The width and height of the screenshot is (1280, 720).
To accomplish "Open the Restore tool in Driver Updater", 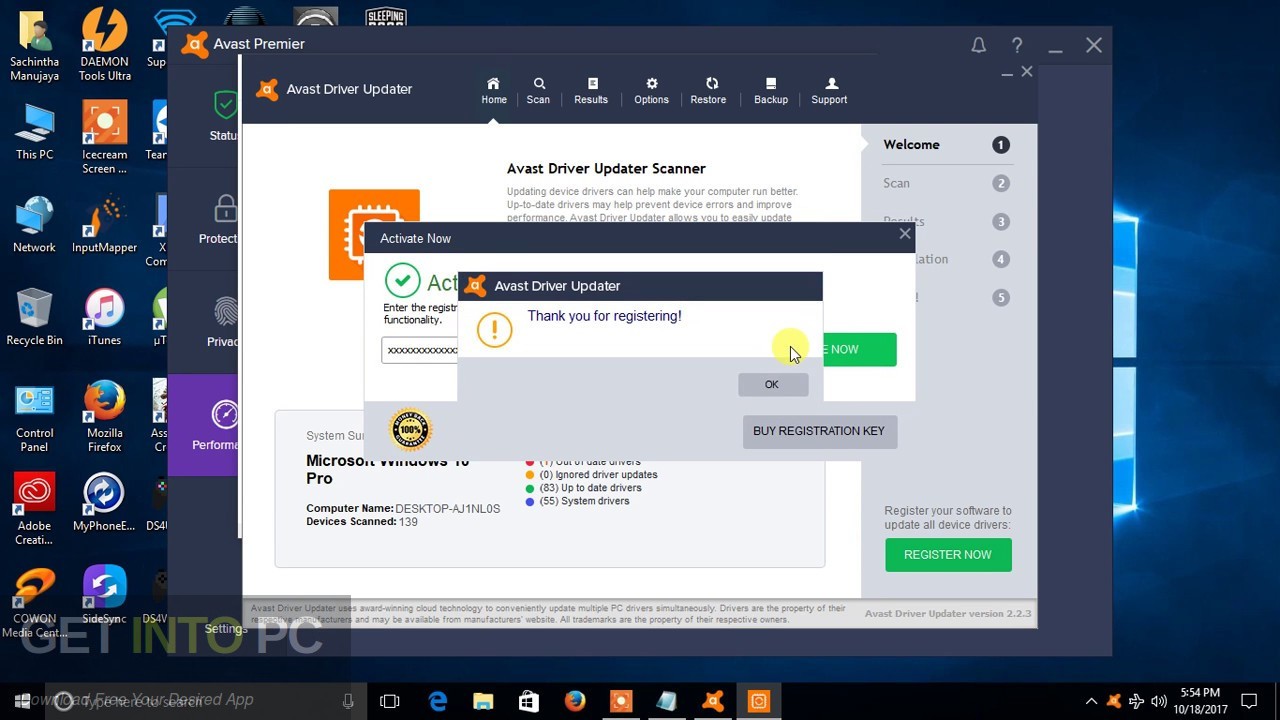I will [708, 91].
